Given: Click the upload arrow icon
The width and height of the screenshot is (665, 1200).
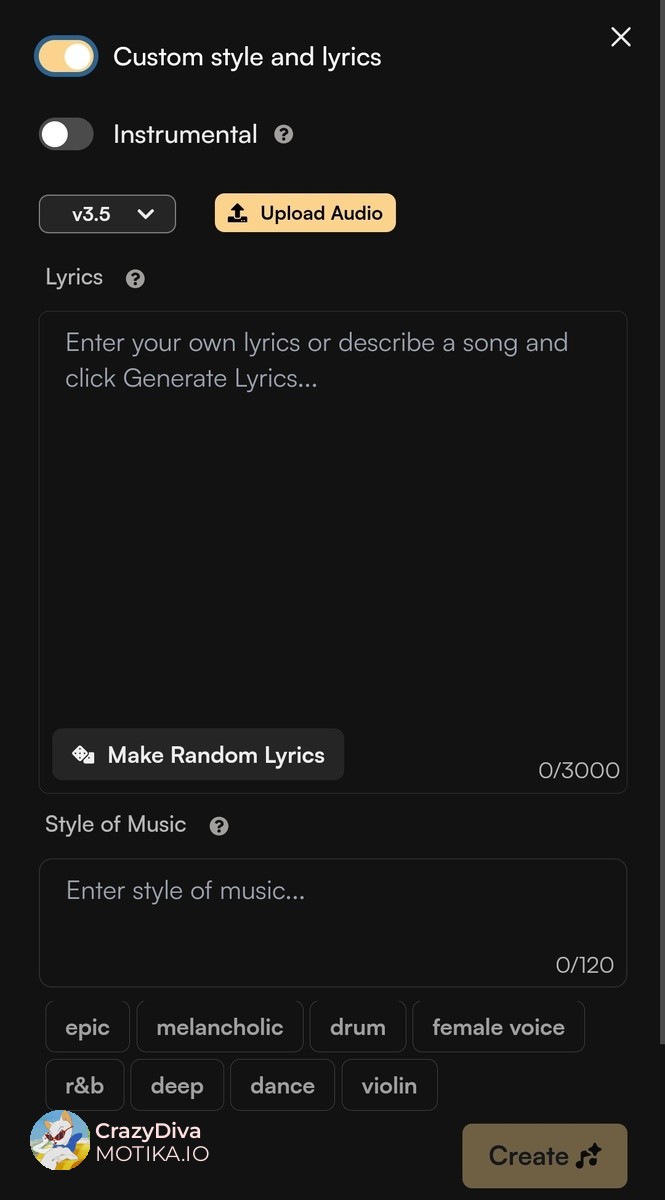Looking at the screenshot, I should pos(238,213).
